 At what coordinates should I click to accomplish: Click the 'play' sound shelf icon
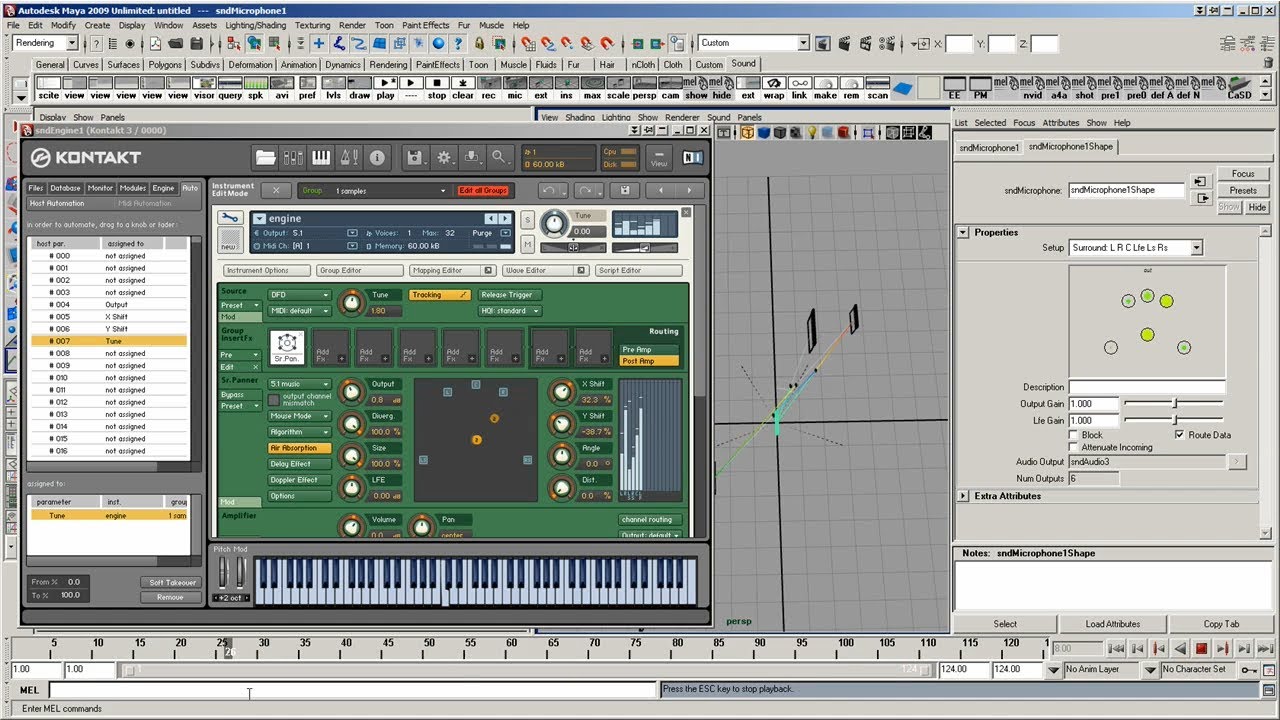point(386,89)
